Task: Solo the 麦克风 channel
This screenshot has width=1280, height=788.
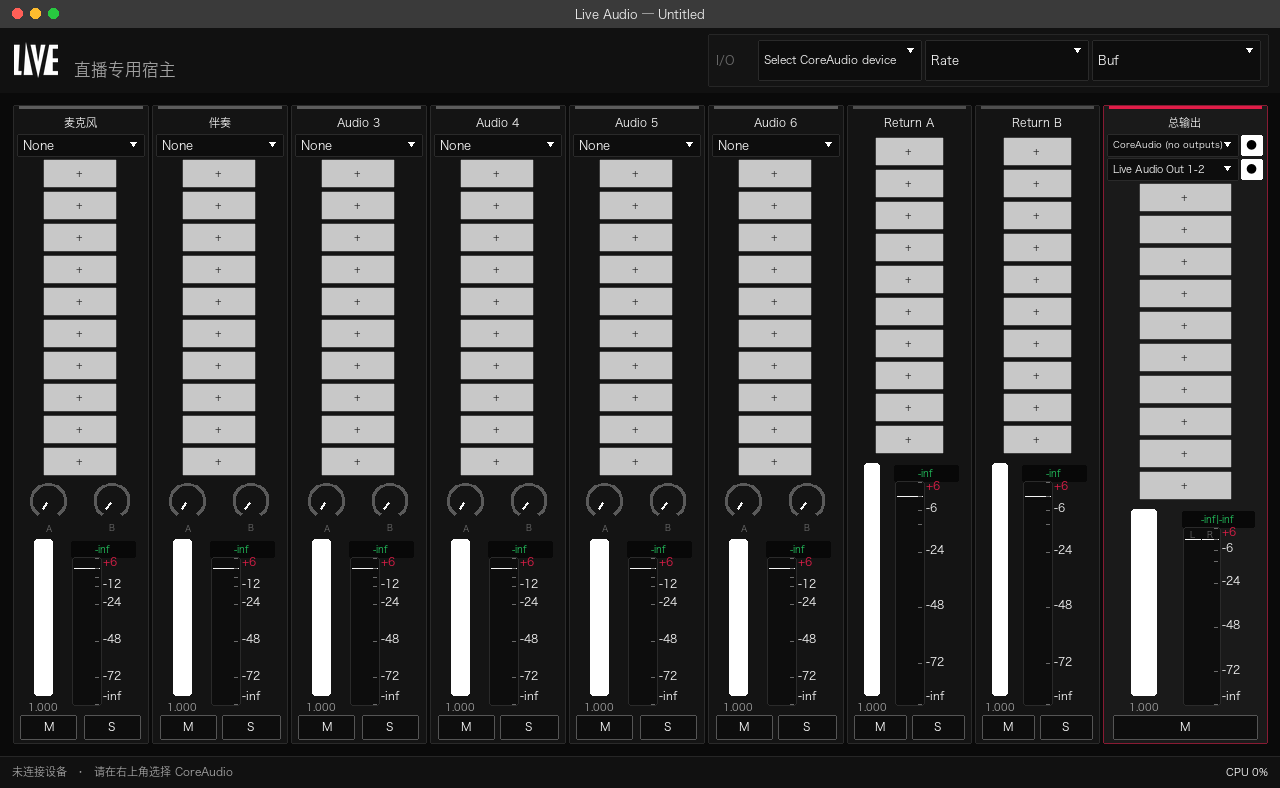Action: coord(112,727)
